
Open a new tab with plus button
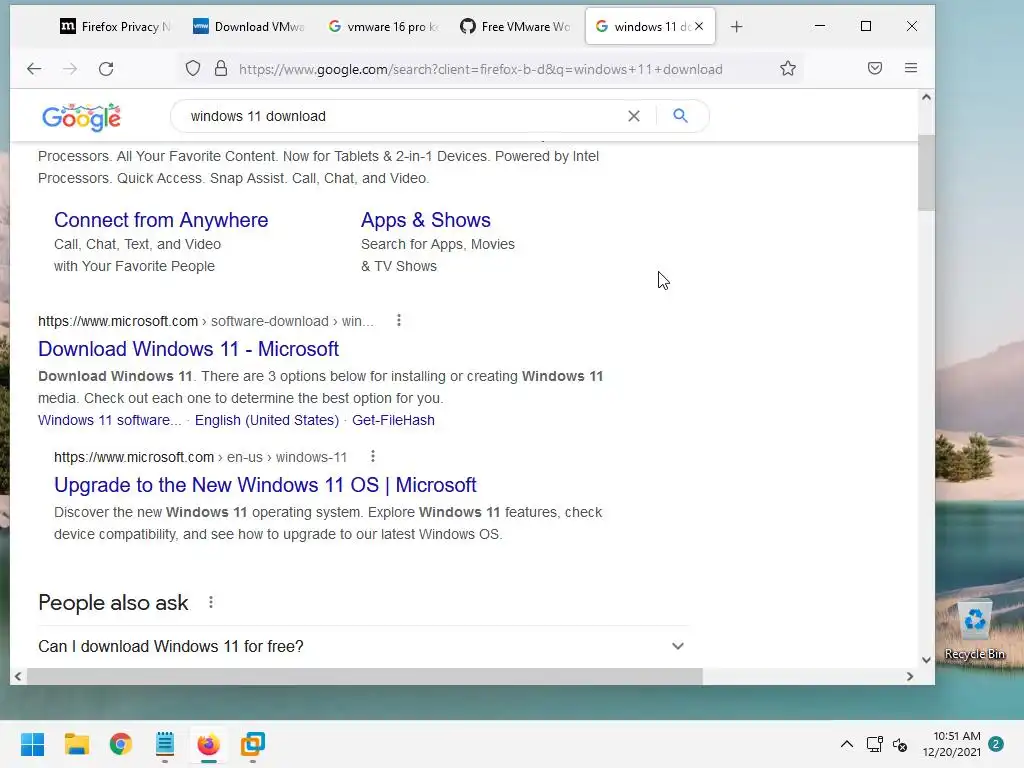(737, 27)
